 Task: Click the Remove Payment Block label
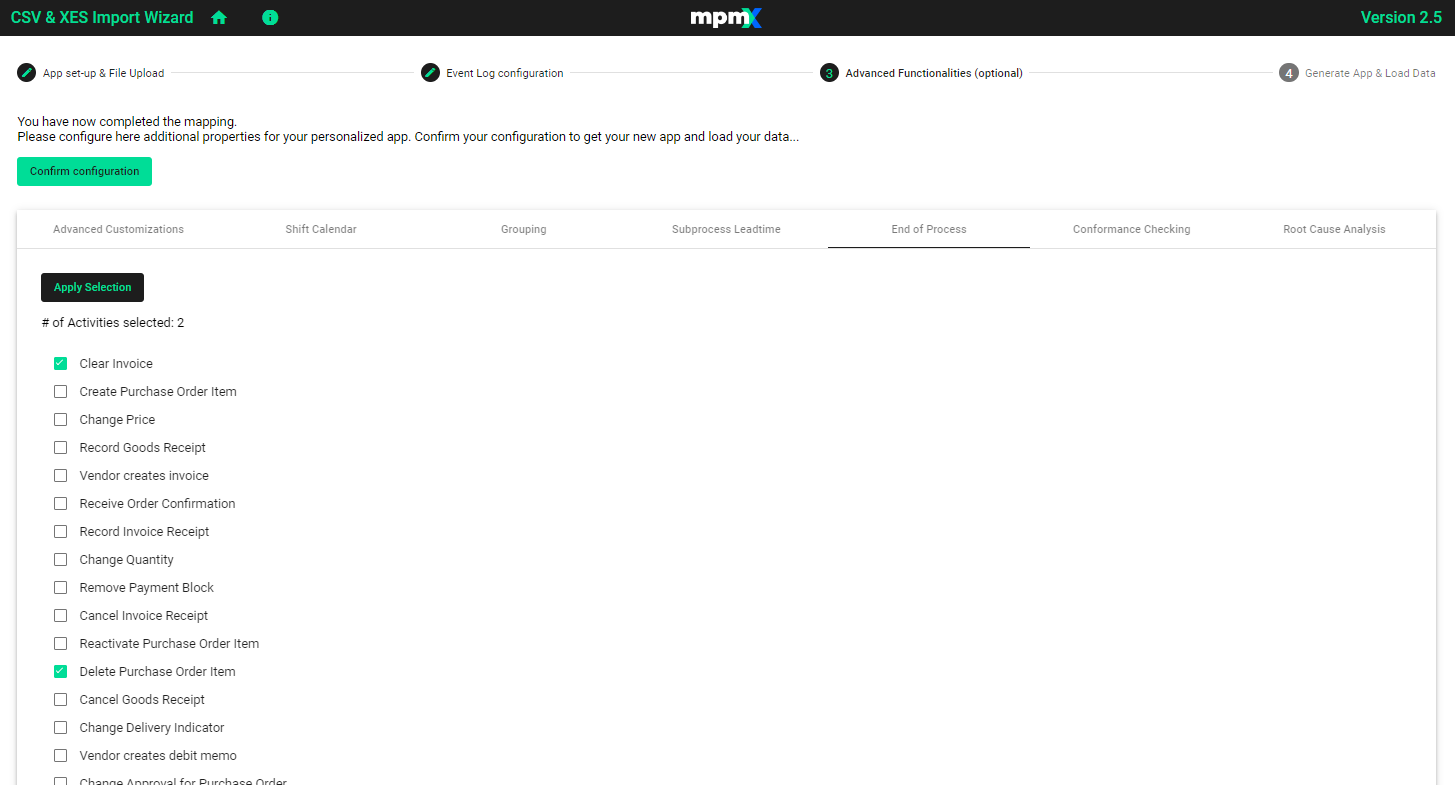click(147, 587)
